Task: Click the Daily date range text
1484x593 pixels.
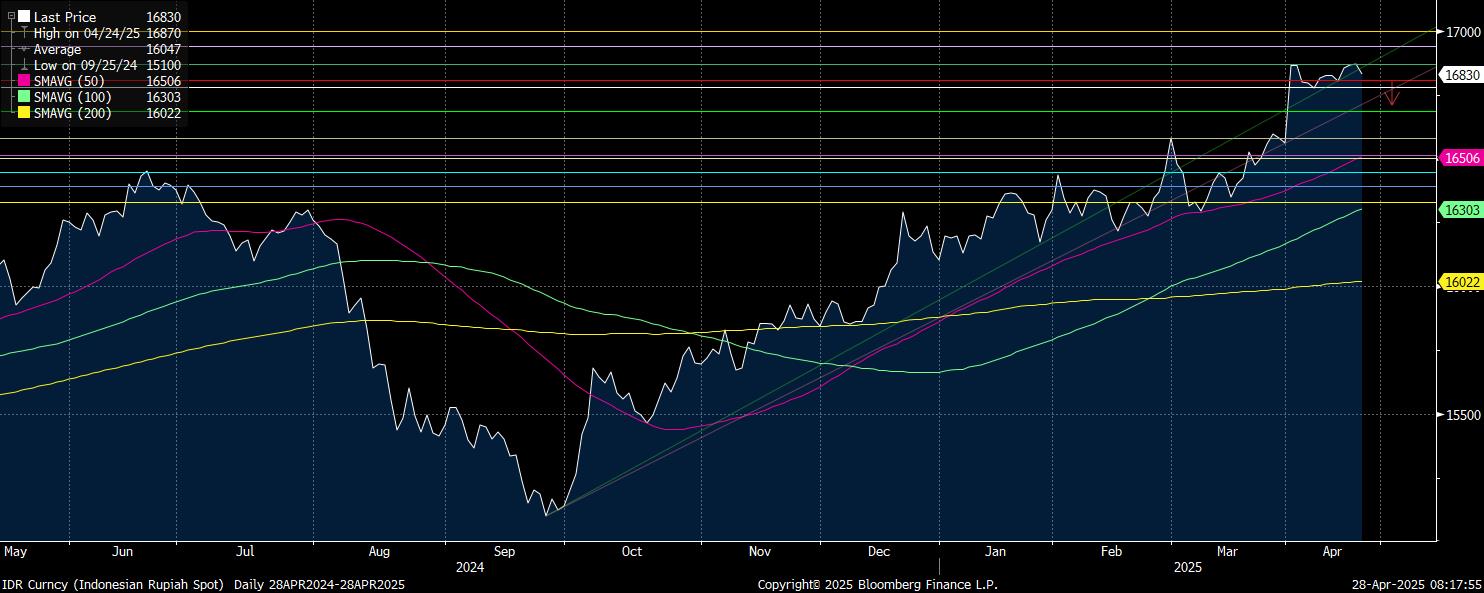Action: tap(319, 584)
